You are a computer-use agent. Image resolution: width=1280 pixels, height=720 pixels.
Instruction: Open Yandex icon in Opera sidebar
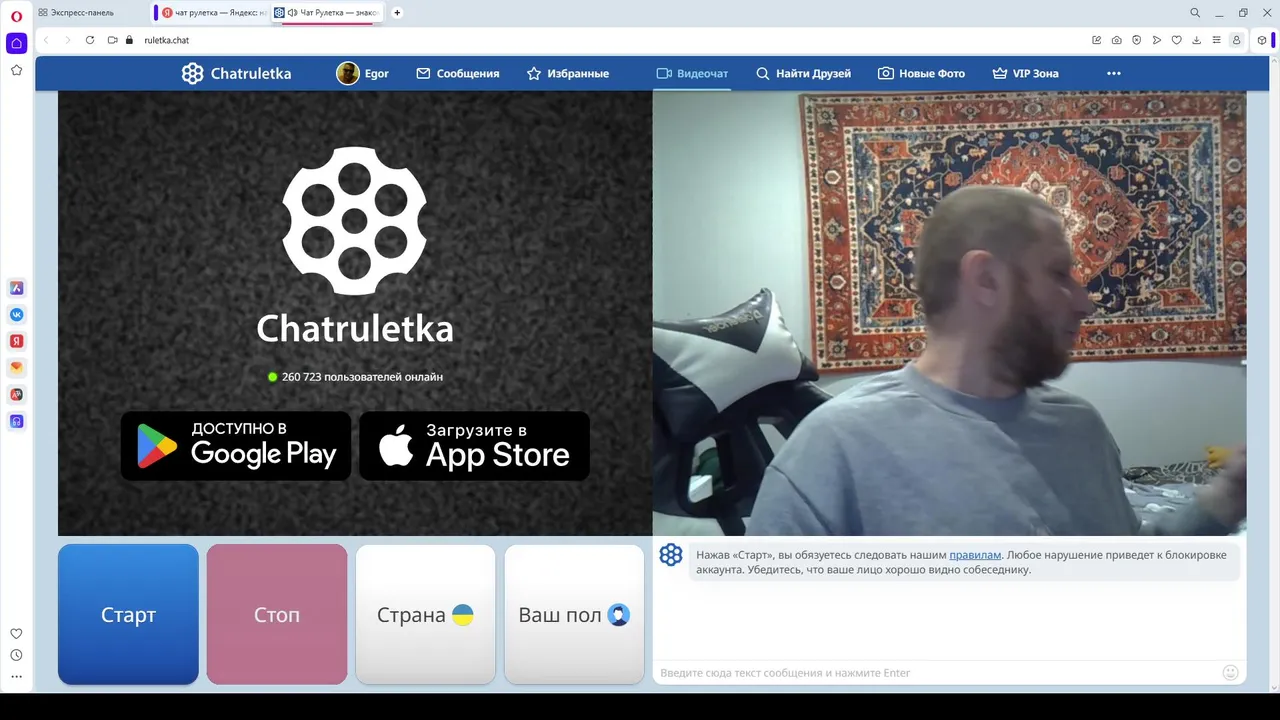tap(16, 341)
